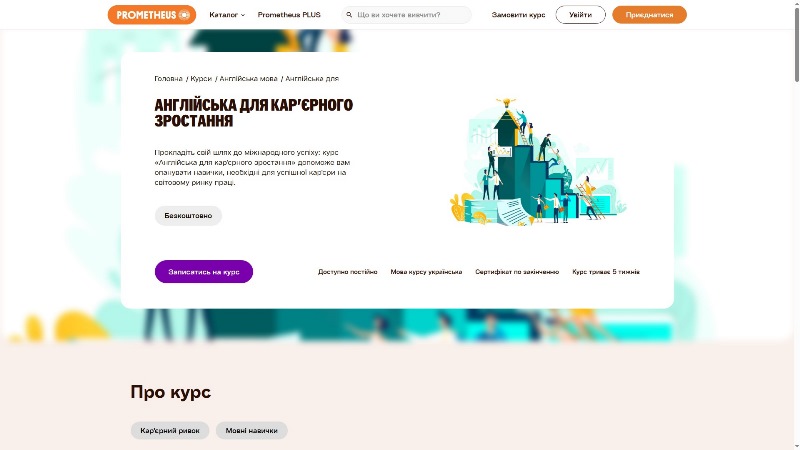Open Англійська мова breadcrumb
This screenshot has height=450, width=800.
pyautogui.click(x=248, y=79)
